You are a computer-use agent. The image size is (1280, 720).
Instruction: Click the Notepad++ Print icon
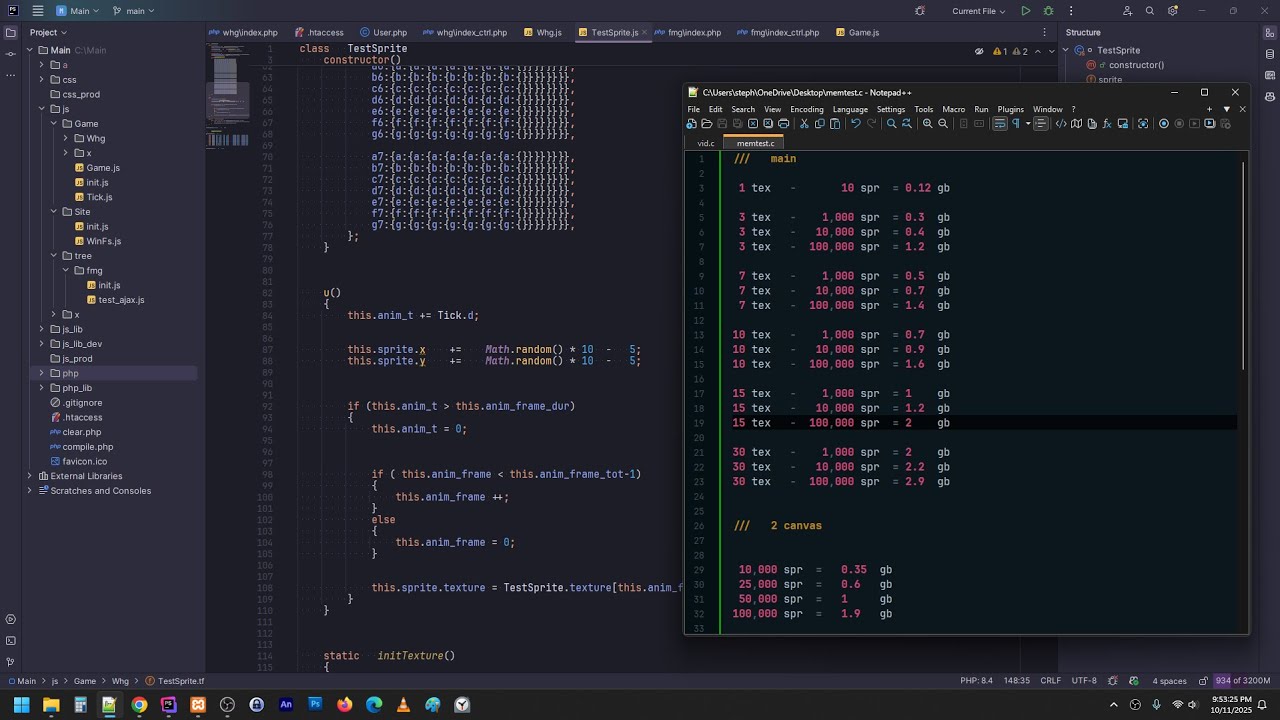[783, 124]
